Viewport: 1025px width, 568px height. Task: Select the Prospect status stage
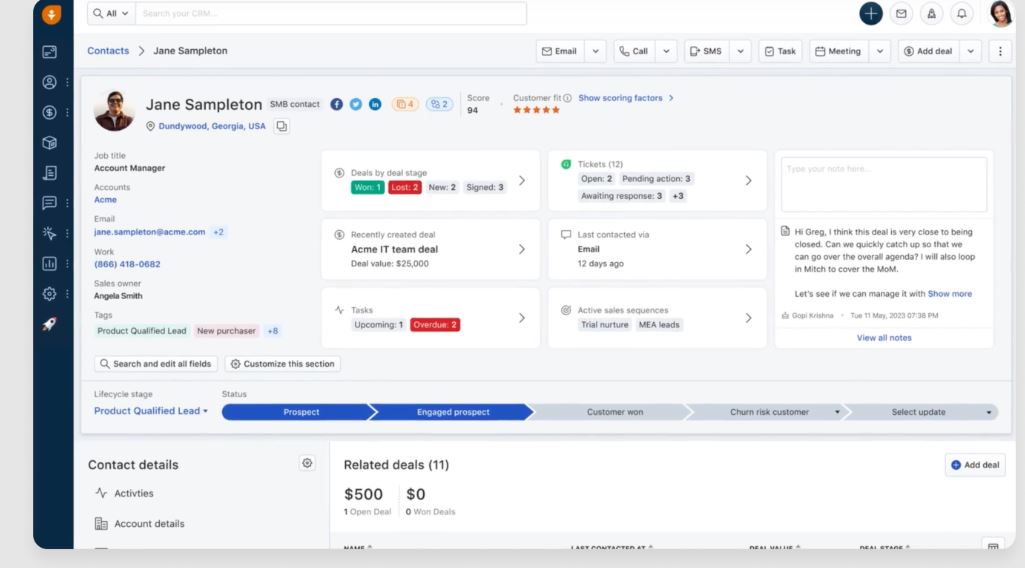point(297,412)
